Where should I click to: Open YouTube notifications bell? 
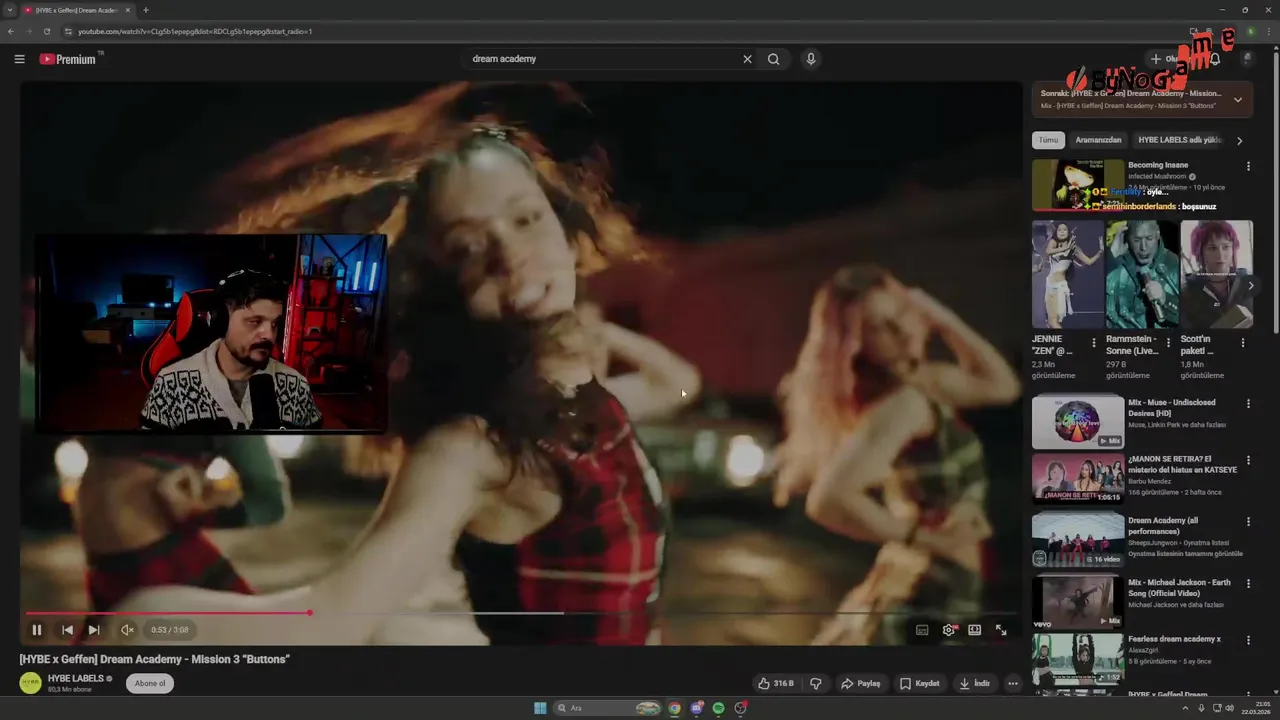[x=1215, y=59]
